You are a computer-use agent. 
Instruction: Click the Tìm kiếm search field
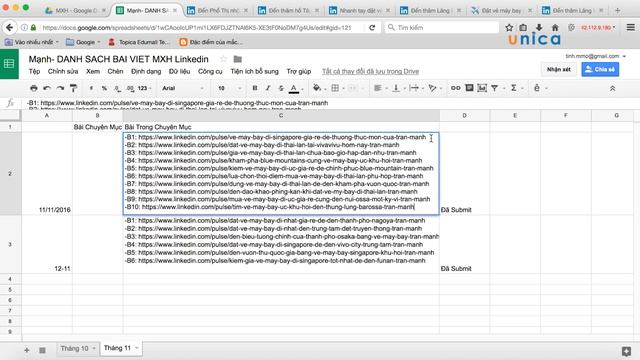[x=442, y=27]
